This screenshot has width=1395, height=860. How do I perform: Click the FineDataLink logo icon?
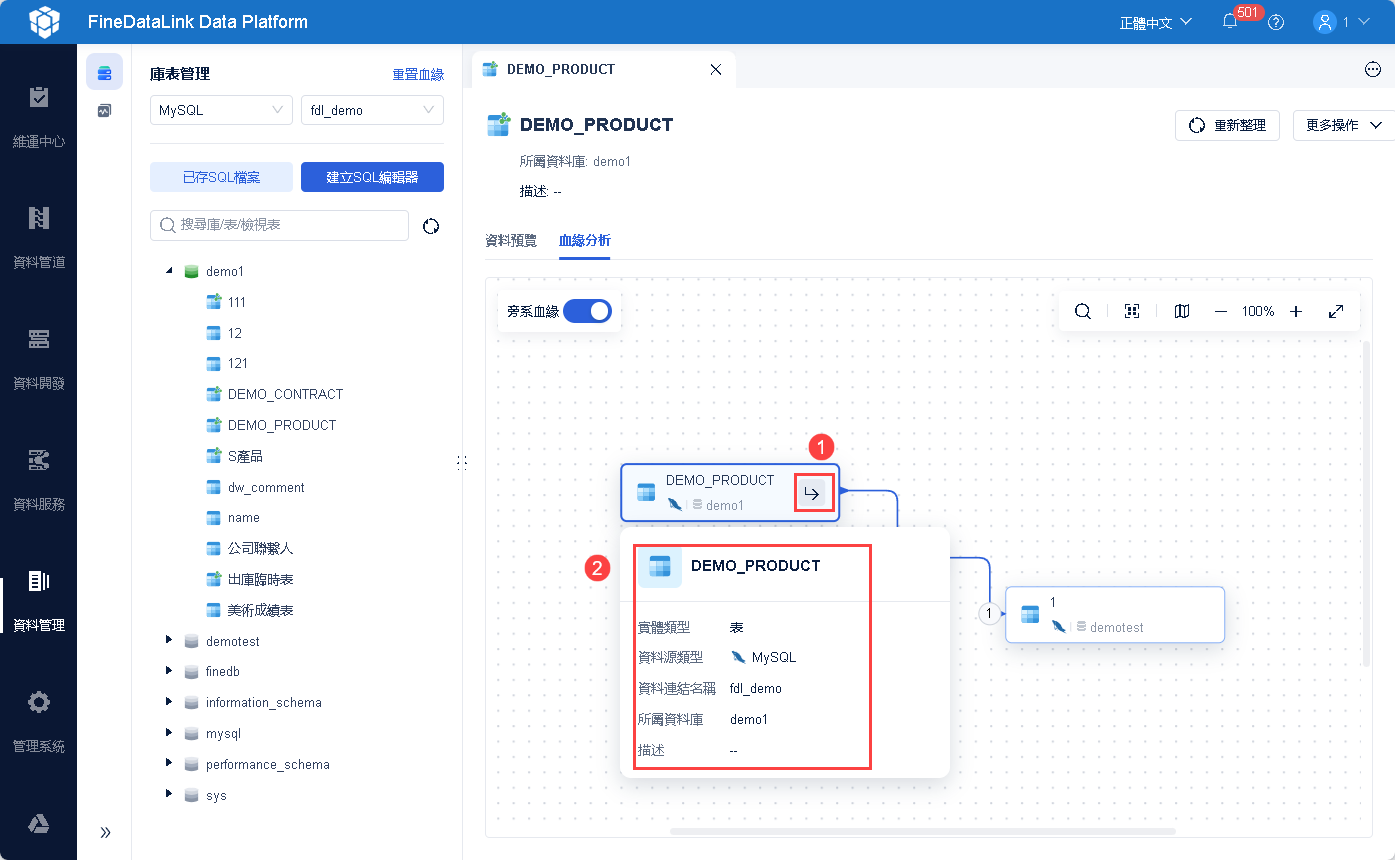[x=44, y=21]
